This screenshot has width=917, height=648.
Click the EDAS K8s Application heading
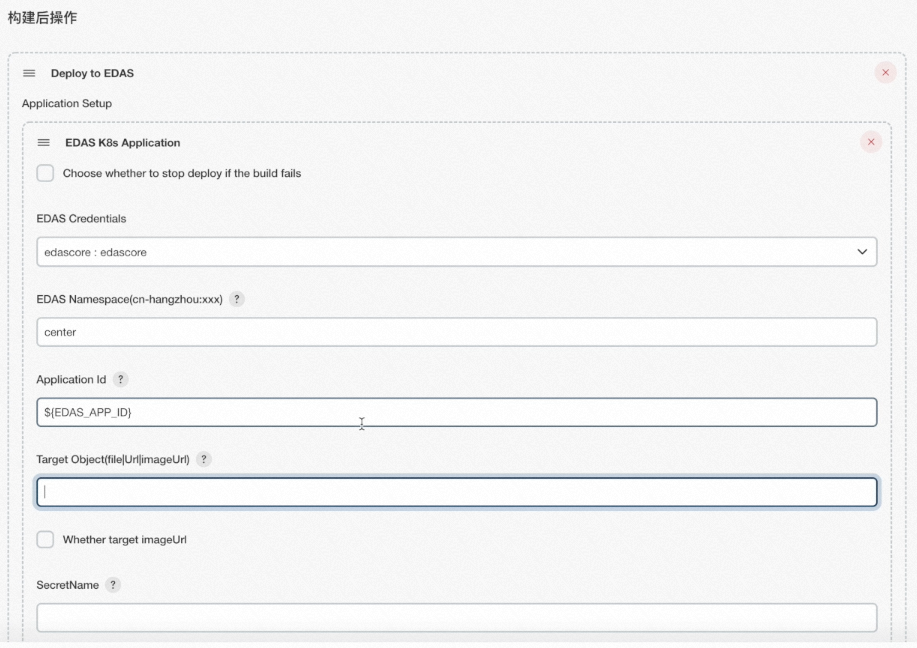coord(123,142)
